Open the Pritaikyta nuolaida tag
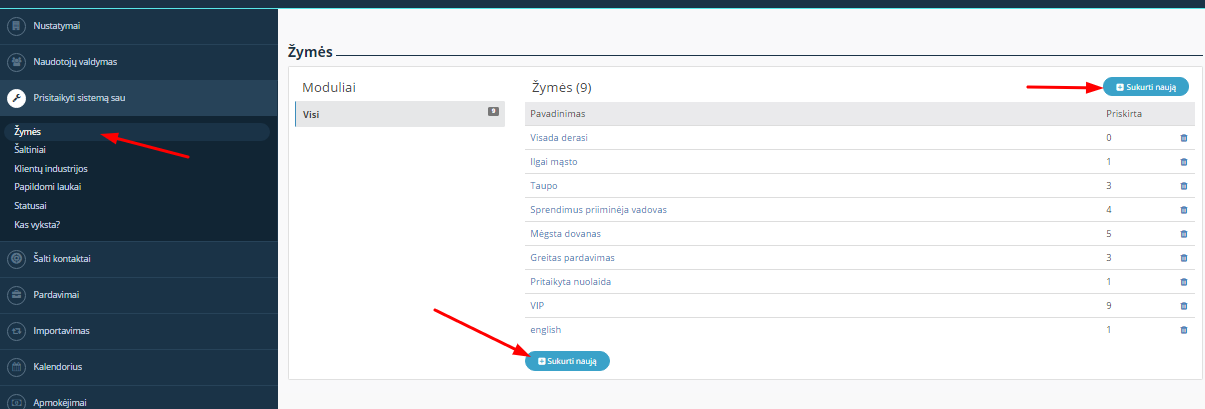The height and width of the screenshot is (409, 1205). pyautogui.click(x=570, y=282)
